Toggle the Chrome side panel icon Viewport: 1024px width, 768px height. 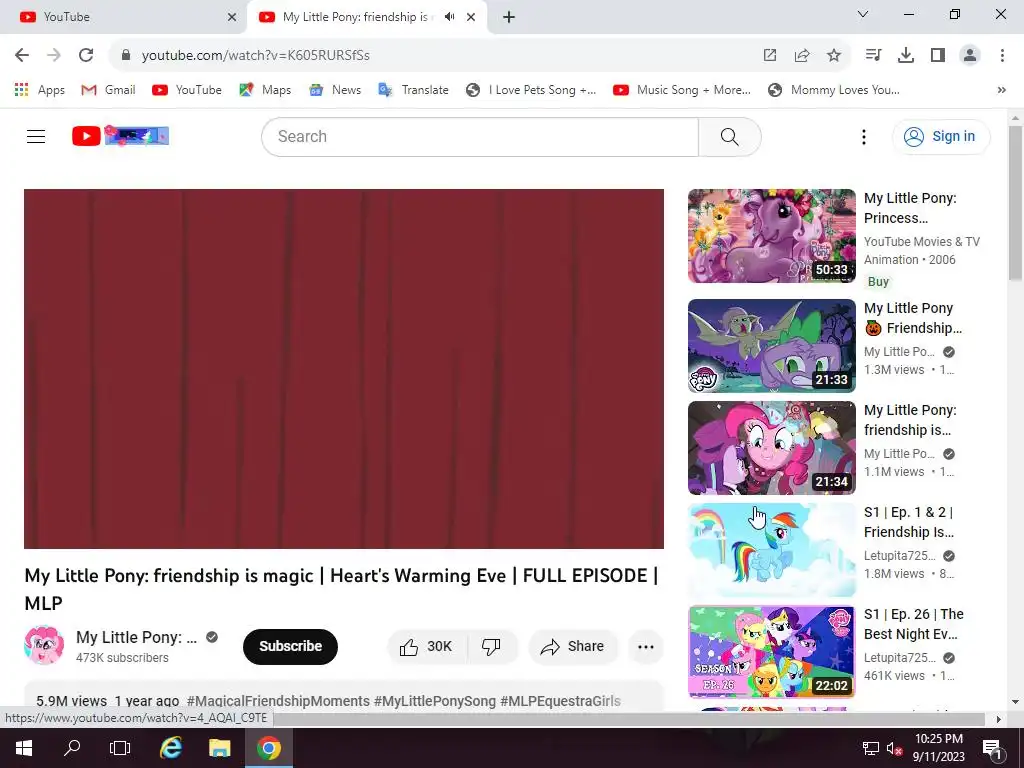(x=938, y=56)
